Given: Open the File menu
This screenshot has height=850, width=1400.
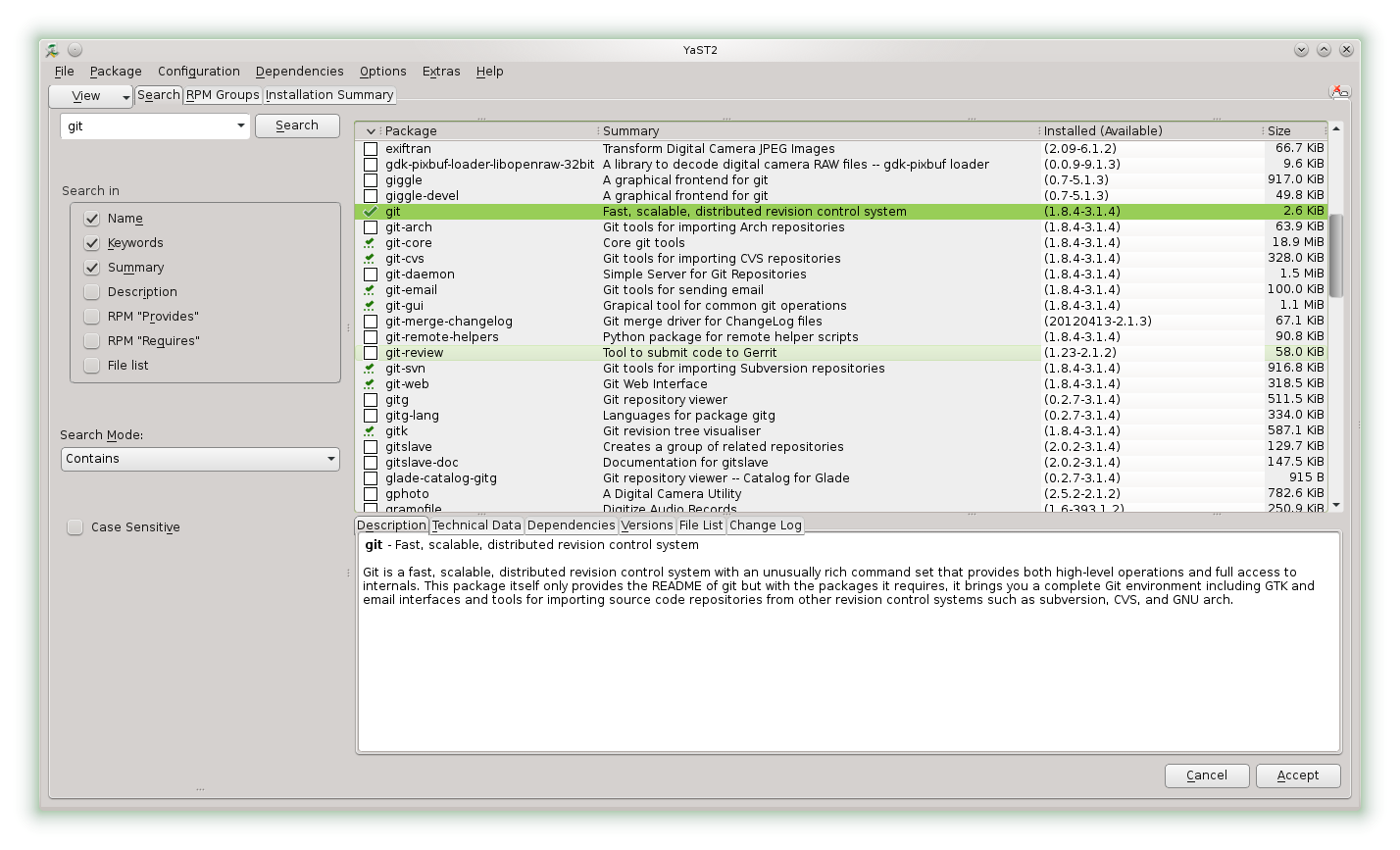Looking at the screenshot, I should pos(65,72).
